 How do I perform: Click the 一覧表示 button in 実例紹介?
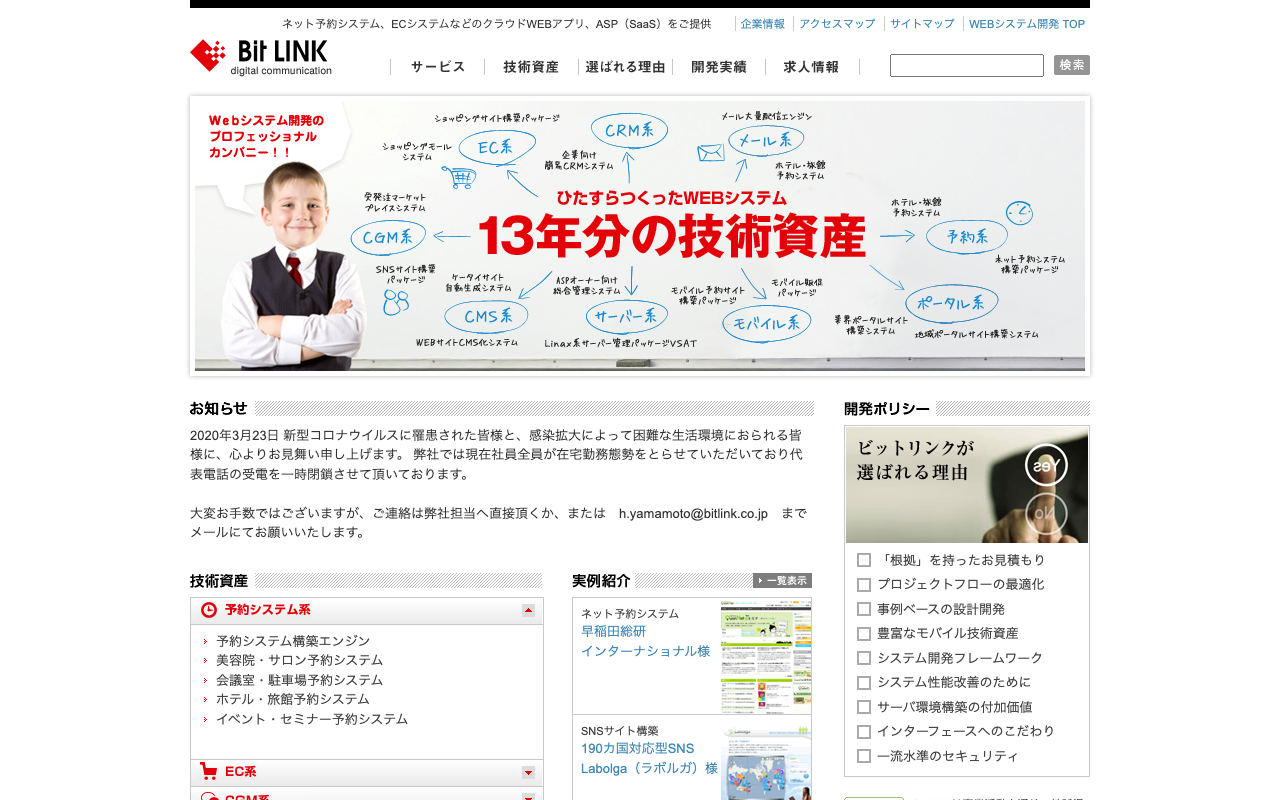pyautogui.click(x=782, y=580)
